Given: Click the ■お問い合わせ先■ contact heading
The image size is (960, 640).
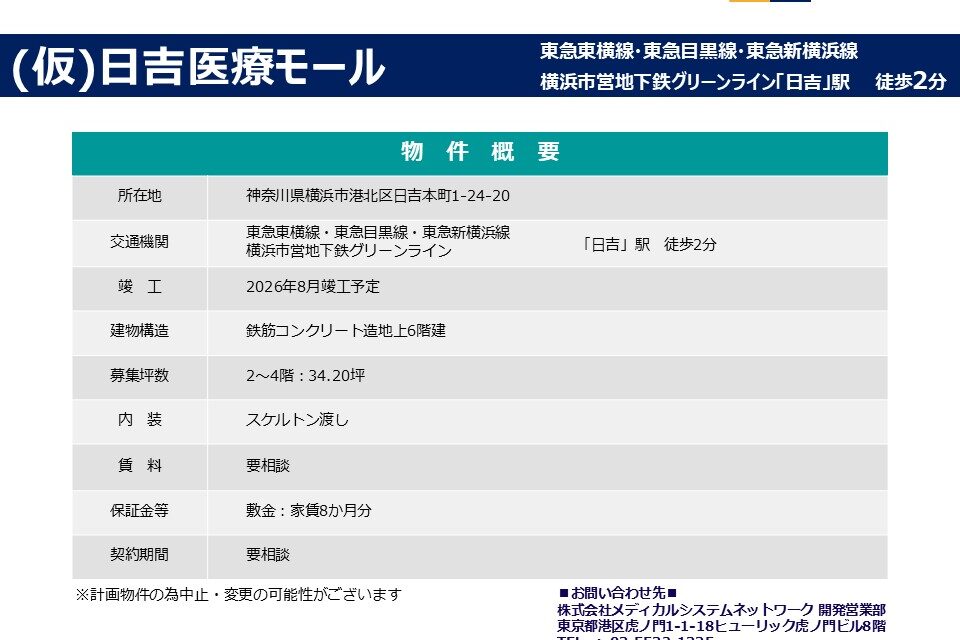Looking at the screenshot, I should pyautogui.click(x=617, y=593).
